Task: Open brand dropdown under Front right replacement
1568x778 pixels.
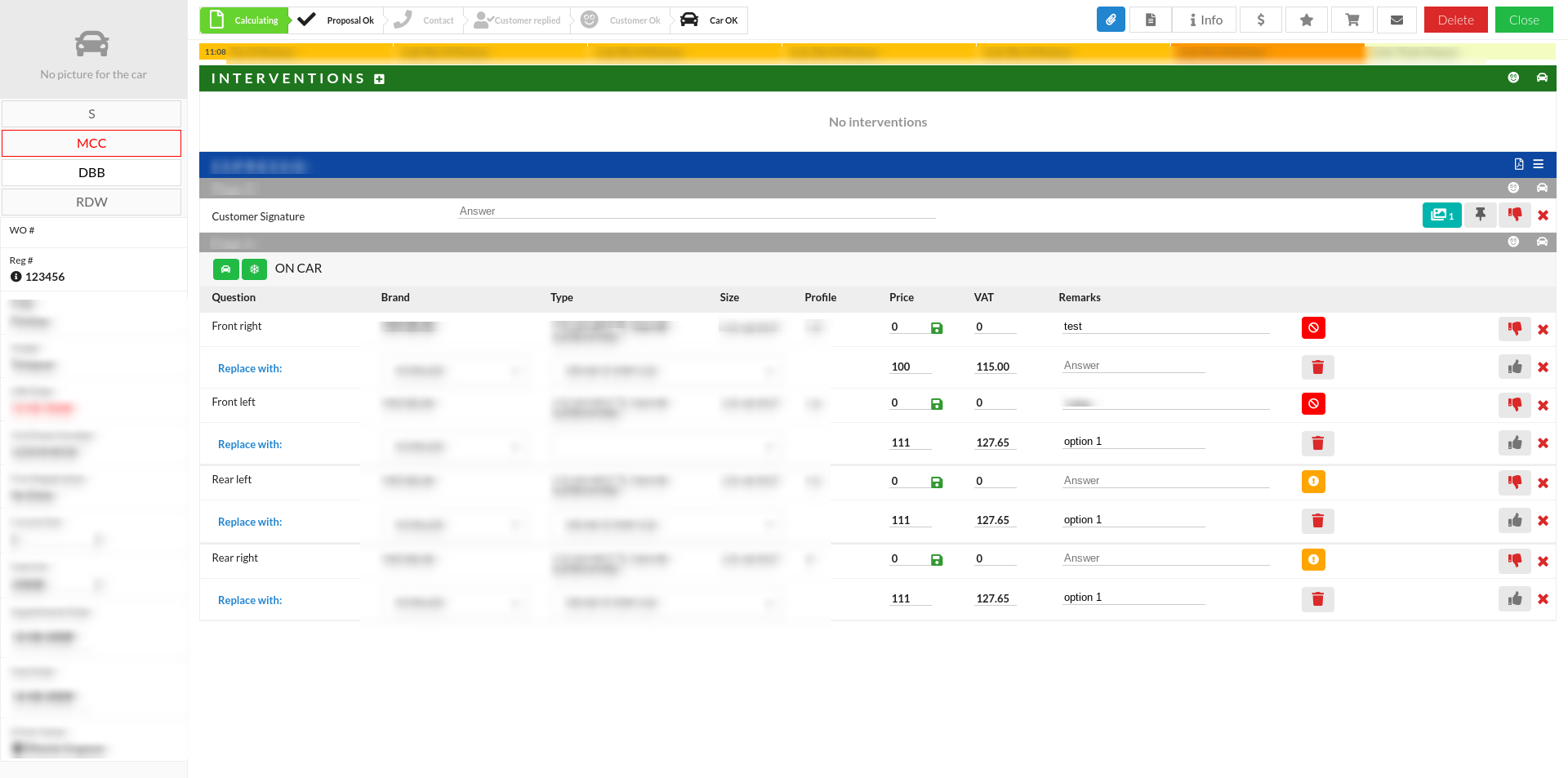Action: 457,371
